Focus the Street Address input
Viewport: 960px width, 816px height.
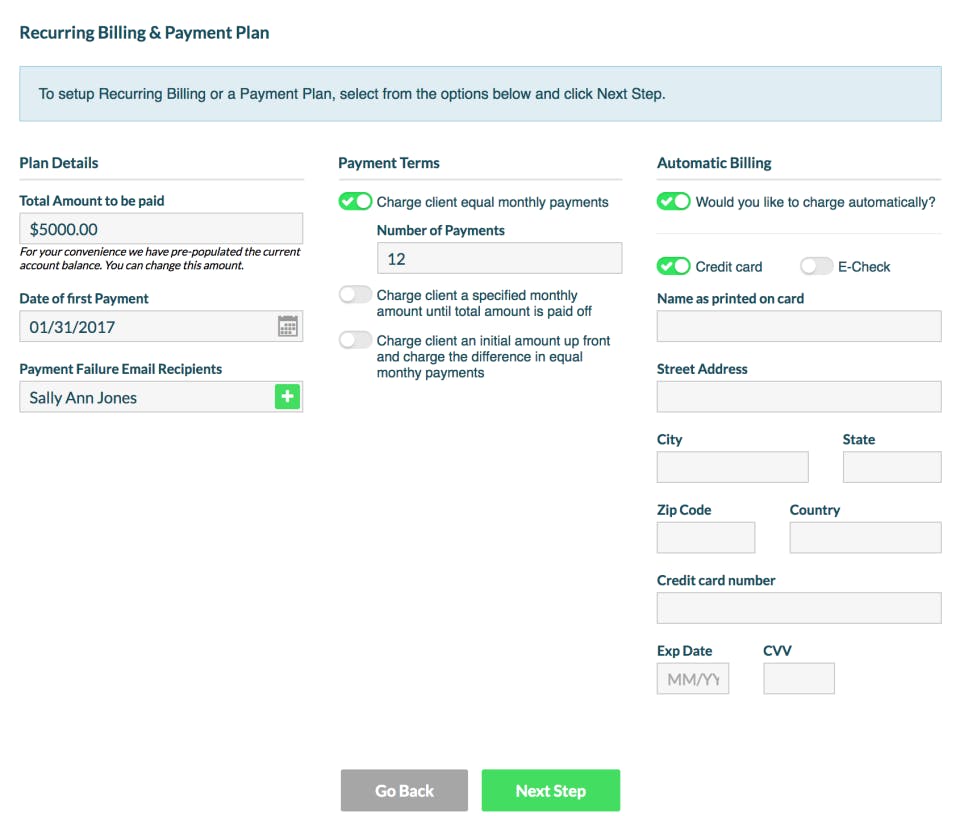click(798, 396)
